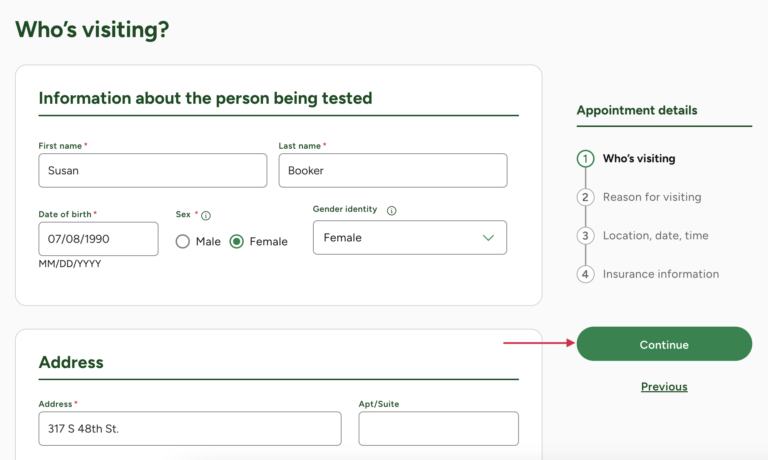The image size is (768, 460).
Task: Click the Apt/Suite input field
Action: 438,428
